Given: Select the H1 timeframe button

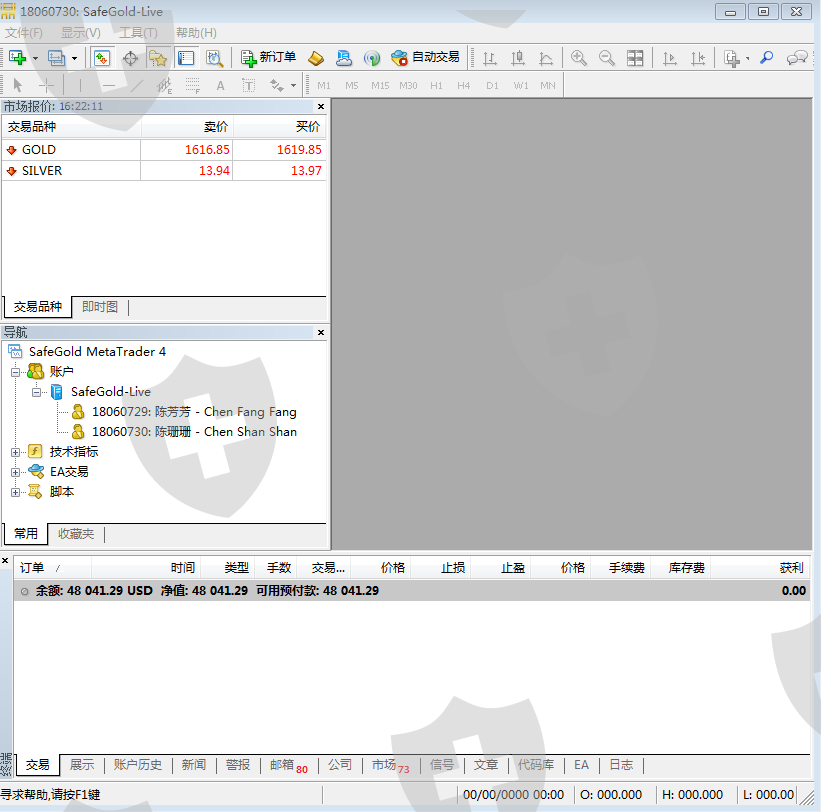Looking at the screenshot, I should pos(436,85).
